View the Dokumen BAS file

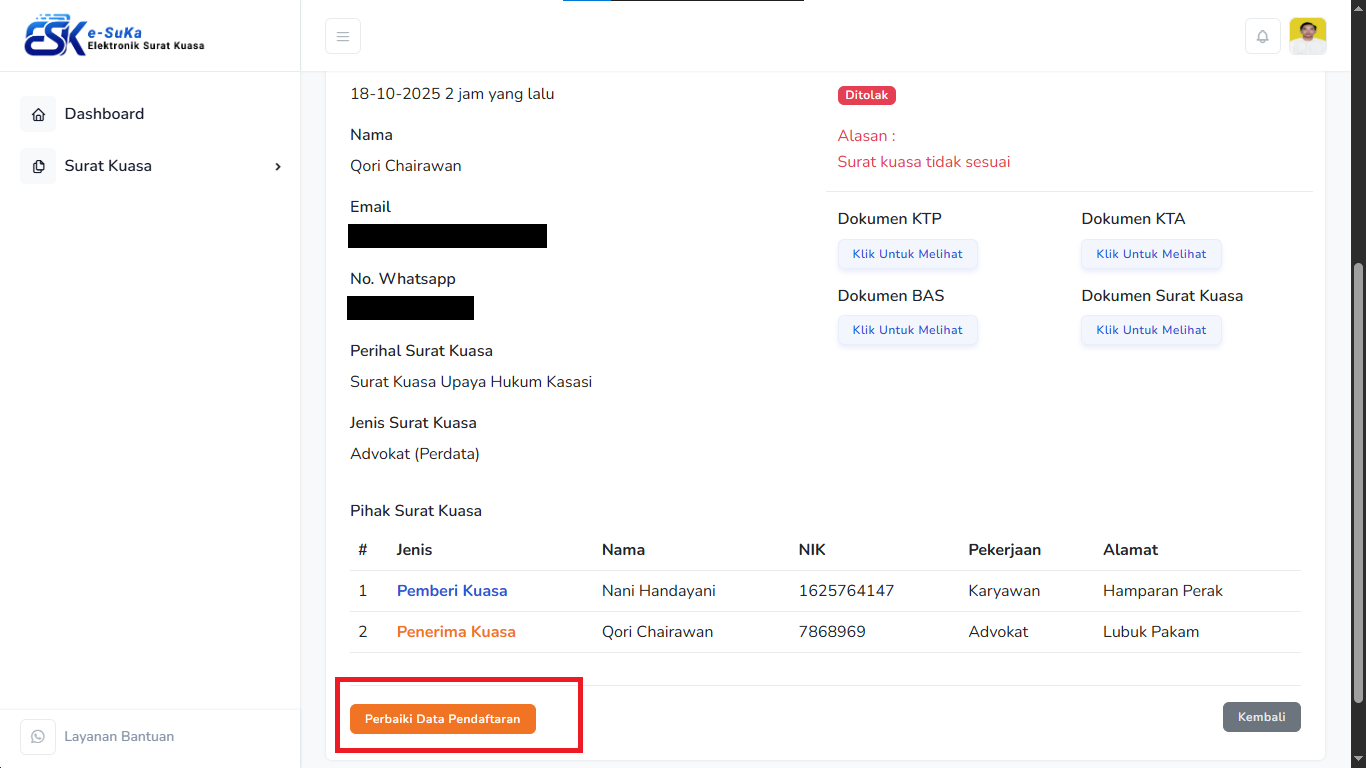point(907,330)
